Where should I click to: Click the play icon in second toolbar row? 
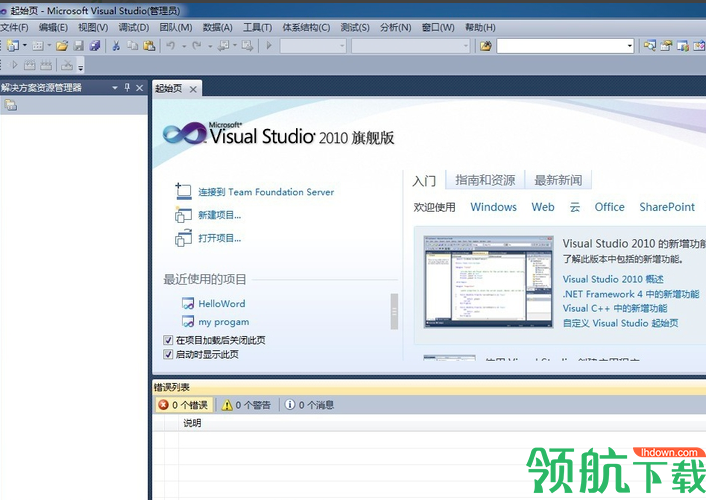pyautogui.click(x=14, y=65)
